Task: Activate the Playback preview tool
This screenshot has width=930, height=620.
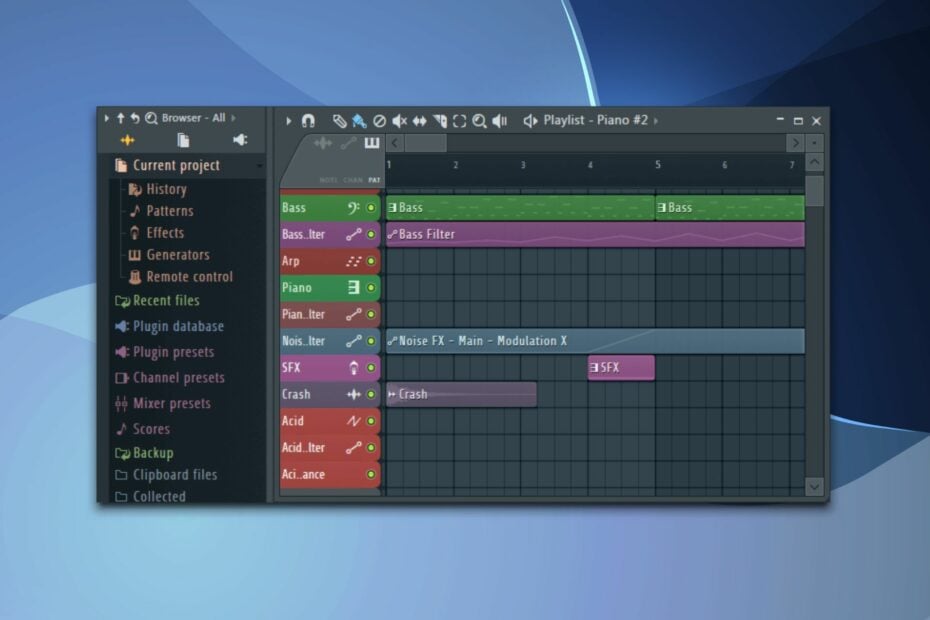Action: coord(499,120)
